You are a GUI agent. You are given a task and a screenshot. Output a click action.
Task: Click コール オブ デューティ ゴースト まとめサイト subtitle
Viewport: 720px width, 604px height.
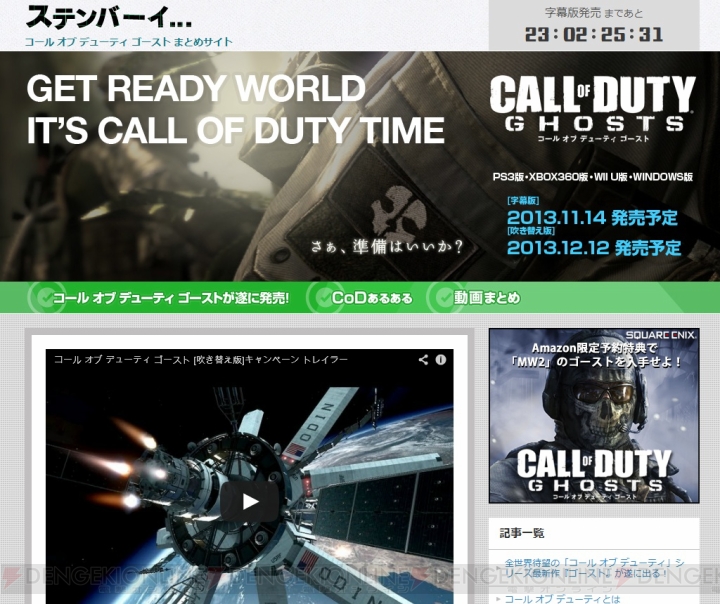[129, 42]
